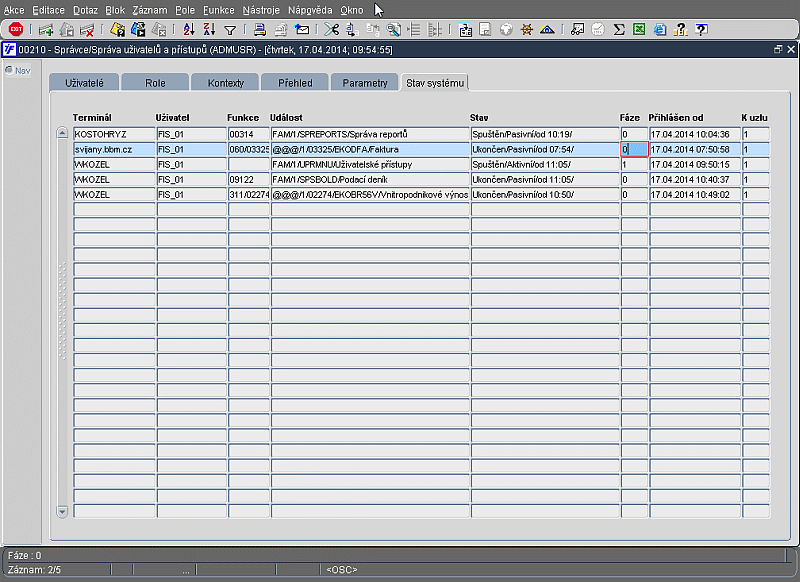The height and width of the screenshot is (582, 800).
Task: Click the insert record icon with green plus
Action: pos(46,30)
